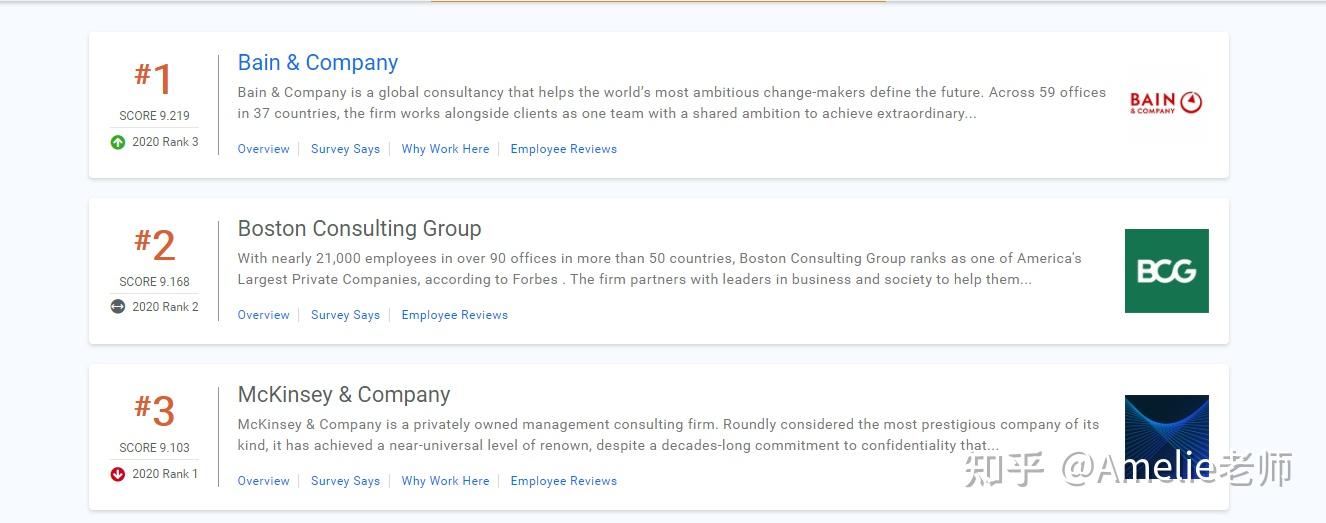The height and width of the screenshot is (523, 1326).
Task: Click the 2020 Rank 1 label
Action: [165, 474]
